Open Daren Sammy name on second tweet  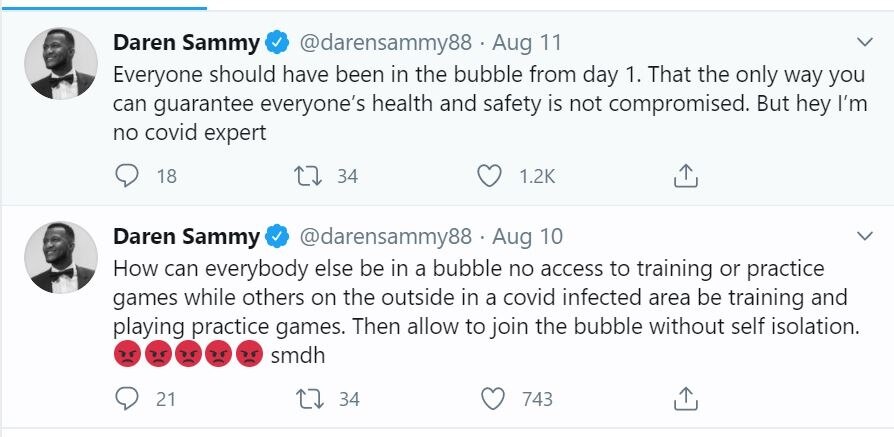(186, 237)
